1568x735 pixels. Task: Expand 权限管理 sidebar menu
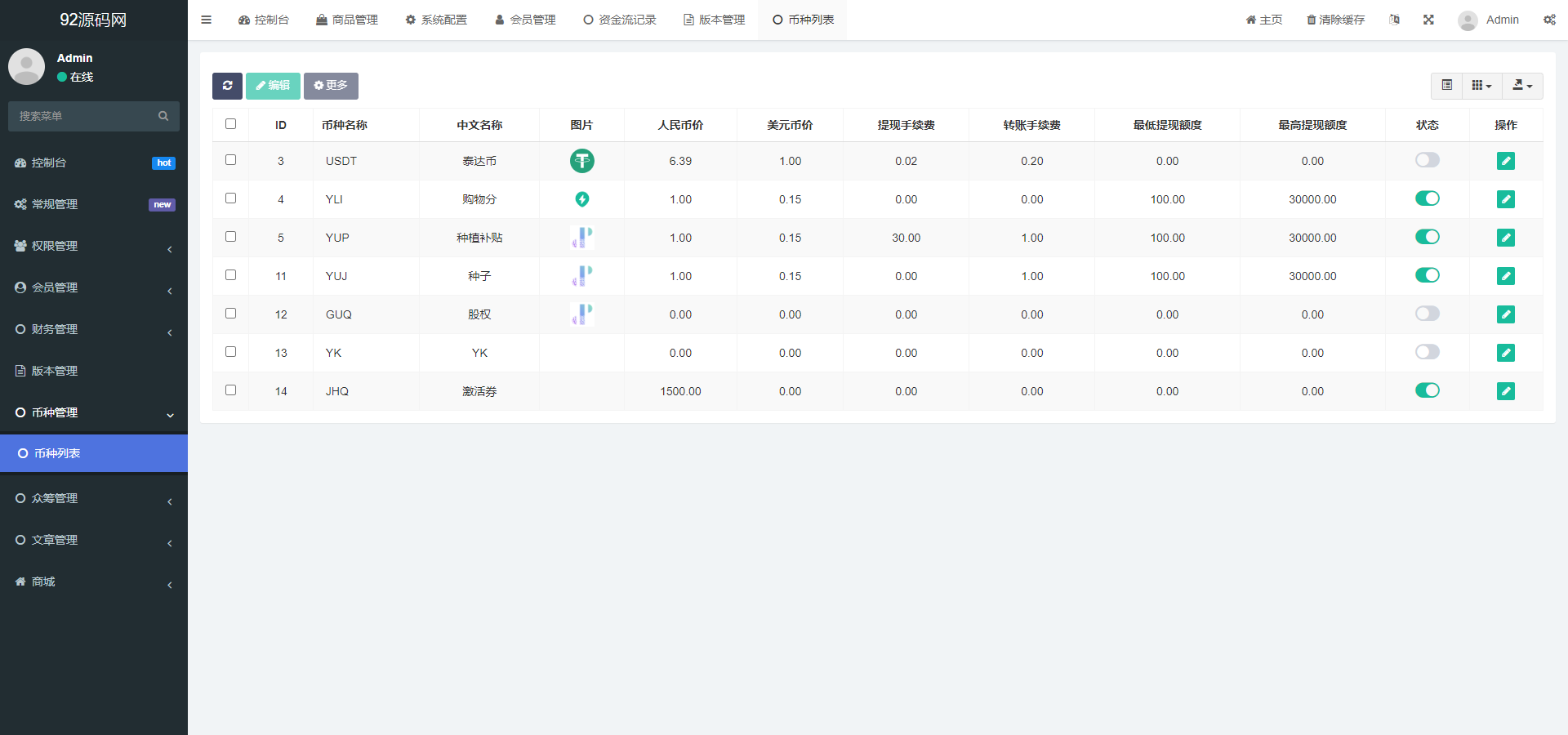[94, 246]
